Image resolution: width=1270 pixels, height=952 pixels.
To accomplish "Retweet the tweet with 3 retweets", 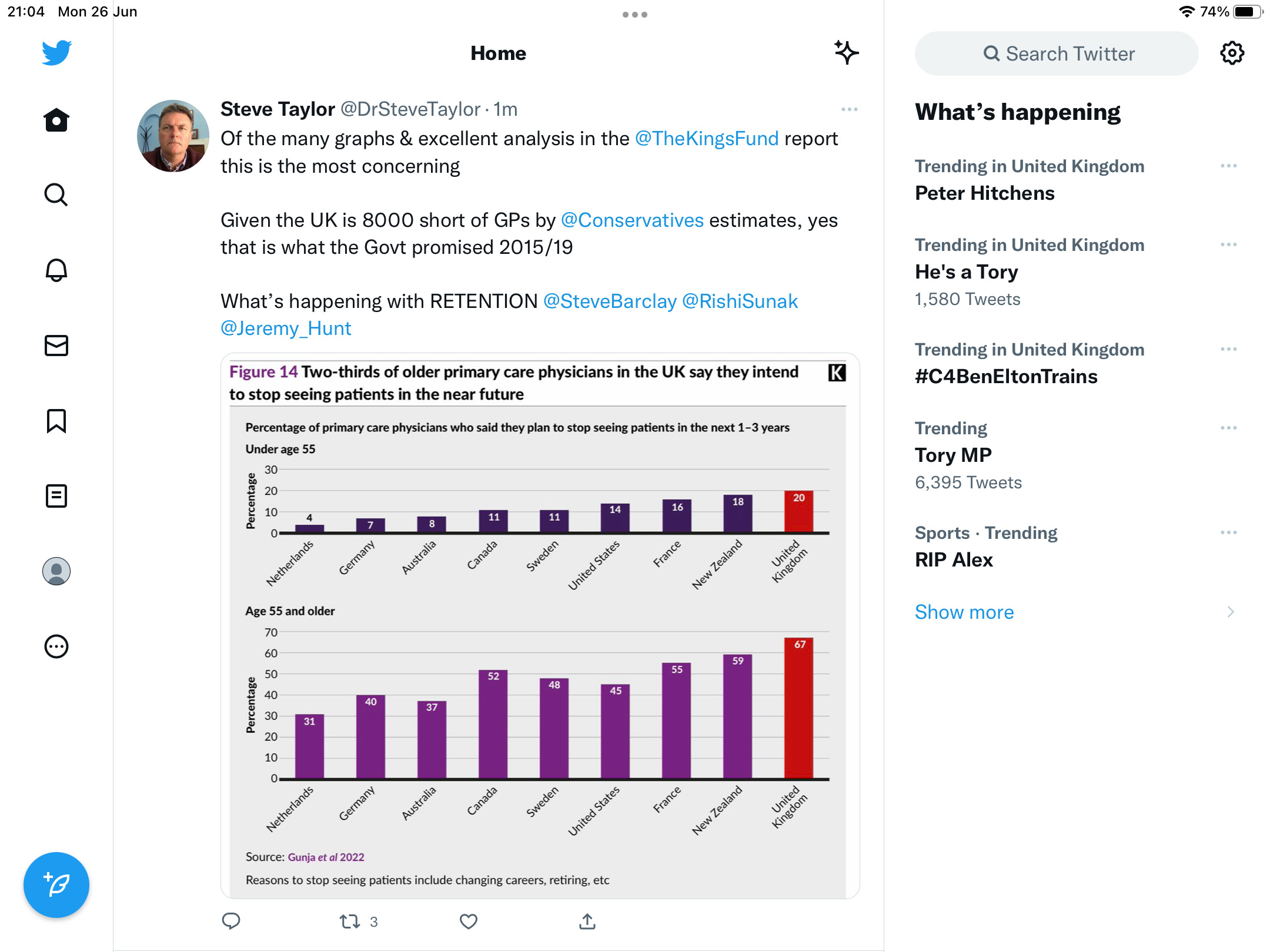I will tap(358, 921).
